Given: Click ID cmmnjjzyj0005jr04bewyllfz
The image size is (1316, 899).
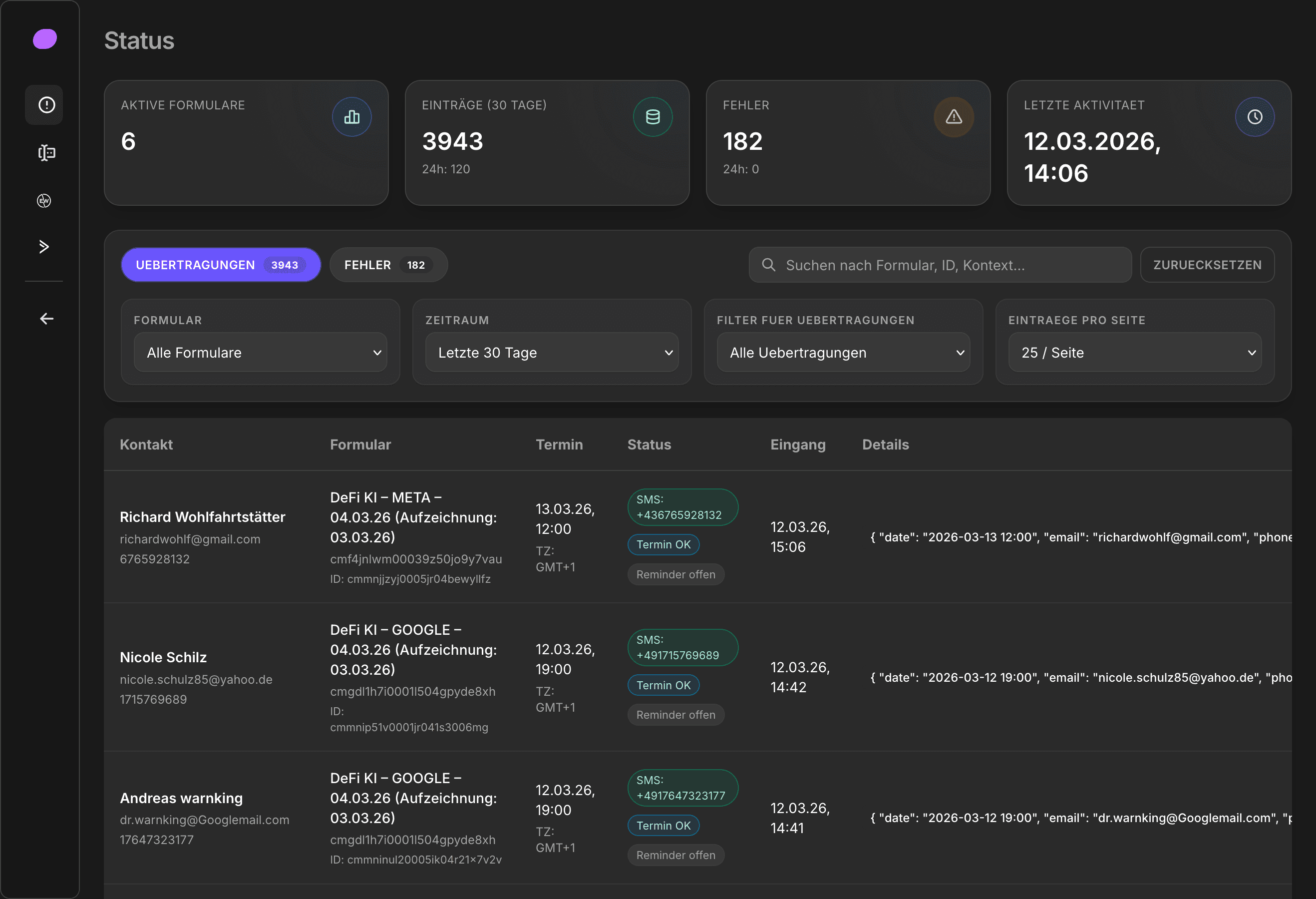Looking at the screenshot, I should pyautogui.click(x=410, y=579).
